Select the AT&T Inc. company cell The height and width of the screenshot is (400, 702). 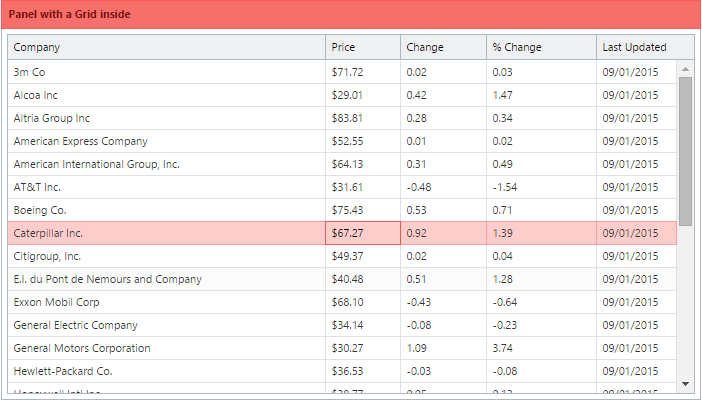[x=167, y=187]
